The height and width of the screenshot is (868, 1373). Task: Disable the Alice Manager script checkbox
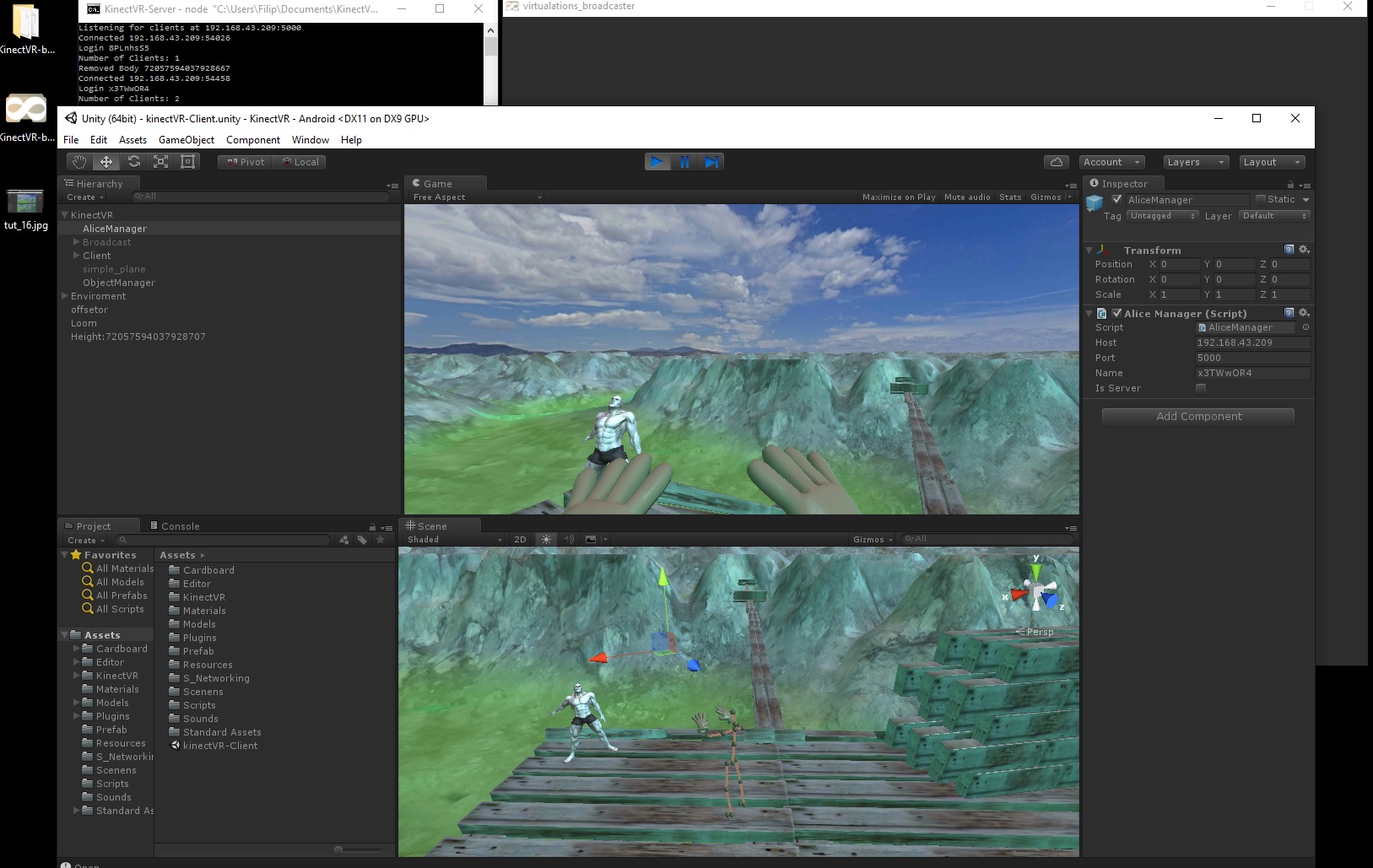1116,313
